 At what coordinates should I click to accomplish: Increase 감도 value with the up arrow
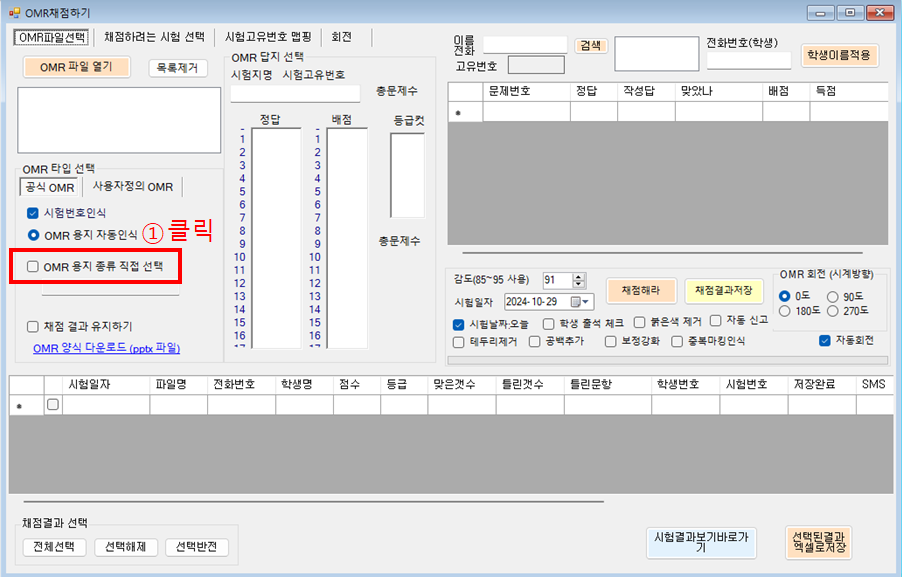579,276
